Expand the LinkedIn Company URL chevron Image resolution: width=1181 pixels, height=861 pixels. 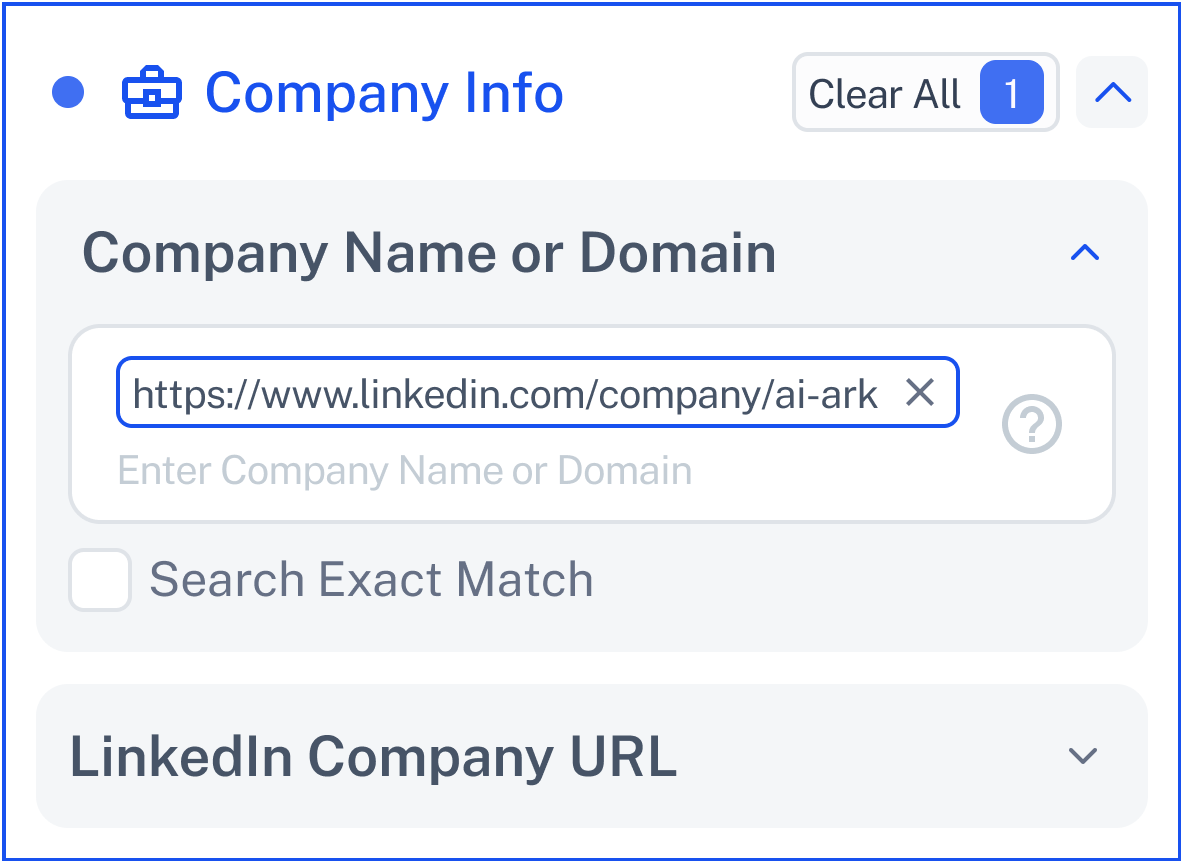1083,756
